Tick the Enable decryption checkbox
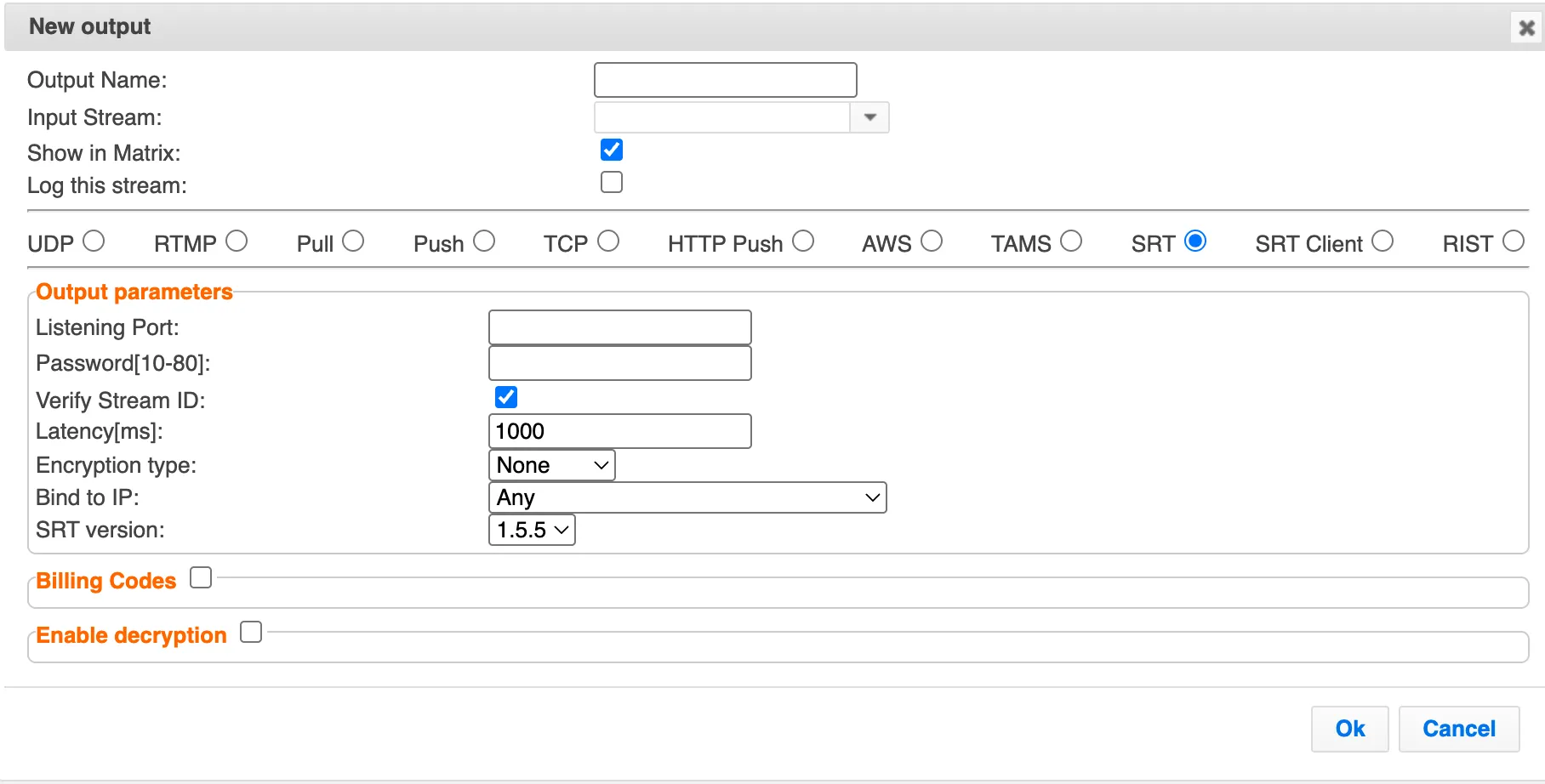Screen dimensions: 1545x784 pyautogui.click(x=251, y=633)
